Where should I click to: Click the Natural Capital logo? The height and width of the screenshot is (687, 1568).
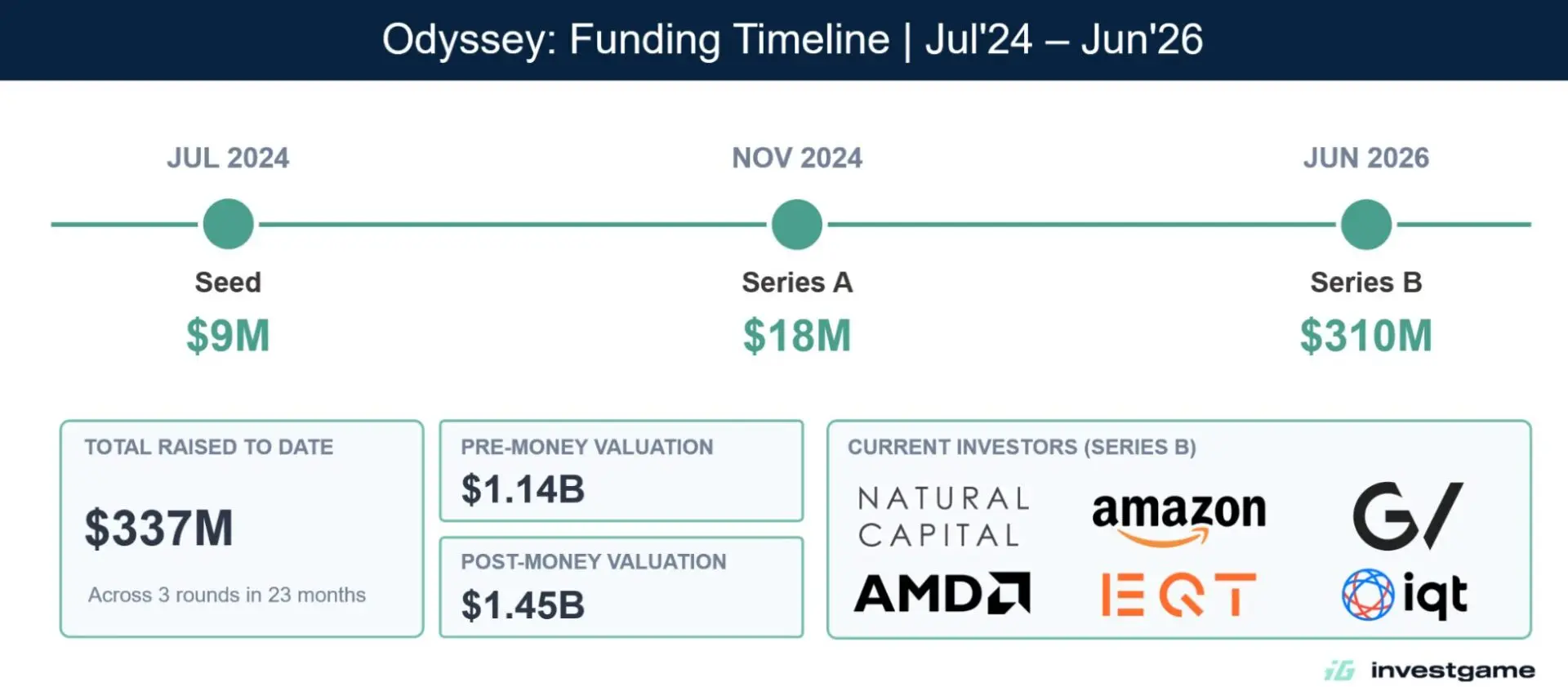point(943,516)
